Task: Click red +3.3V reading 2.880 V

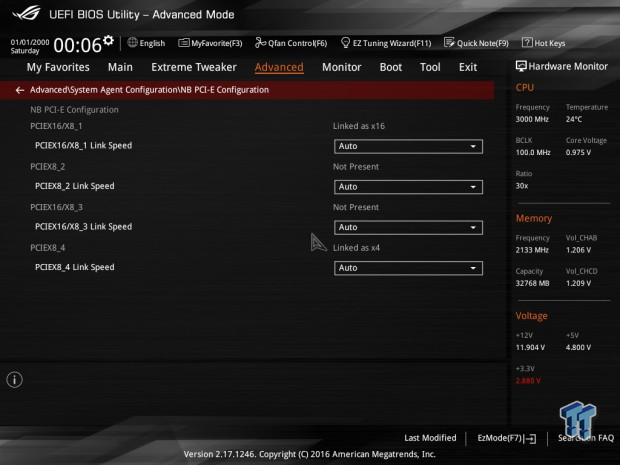Action: [528, 381]
